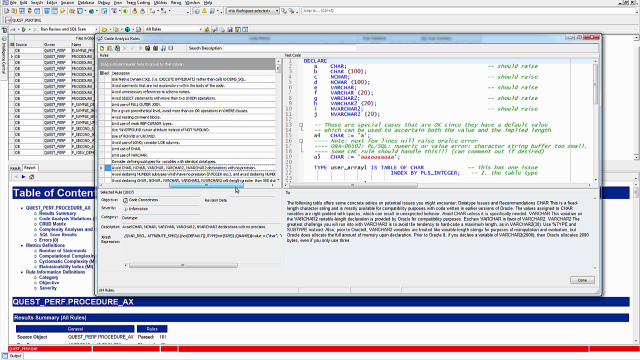Toggle checkbox for 'Use Native Dynamic SQL' rule
This screenshot has width=640, height=360.
(108, 79)
